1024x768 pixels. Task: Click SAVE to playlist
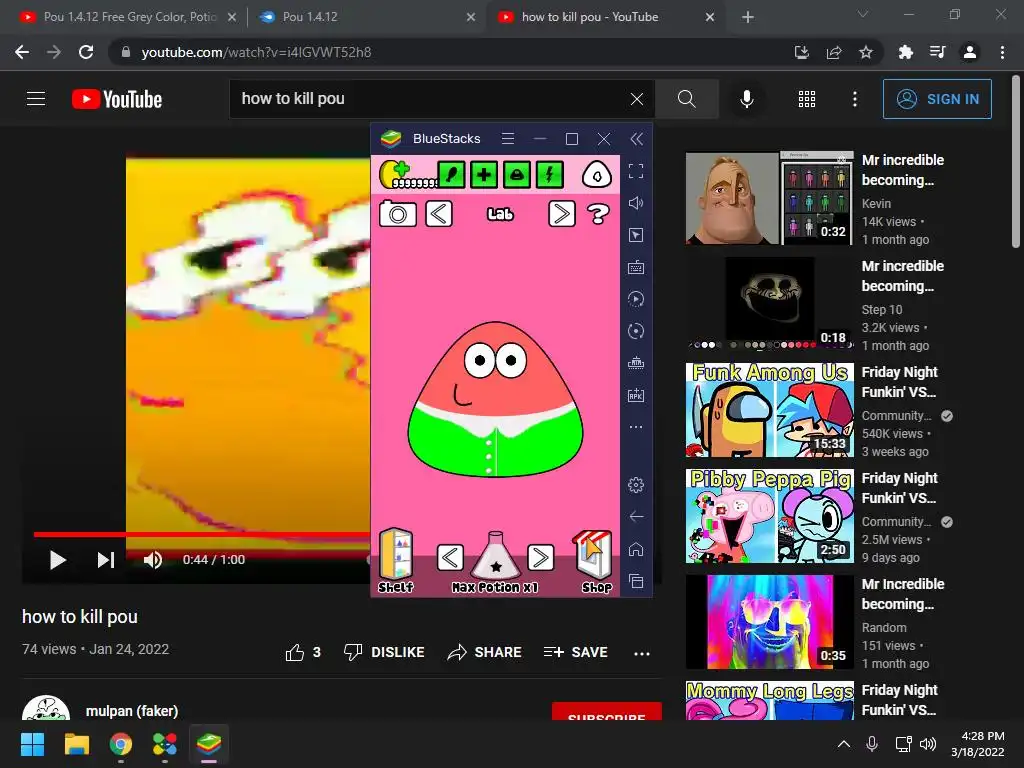[x=575, y=652]
